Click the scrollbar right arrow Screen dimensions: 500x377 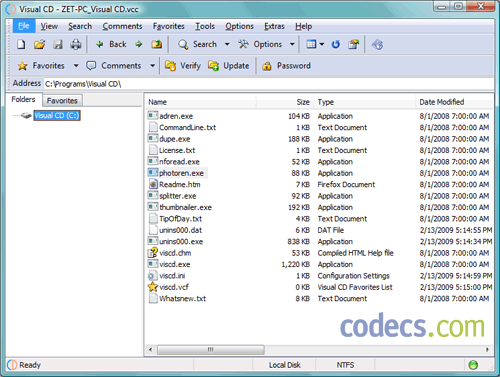(487, 350)
